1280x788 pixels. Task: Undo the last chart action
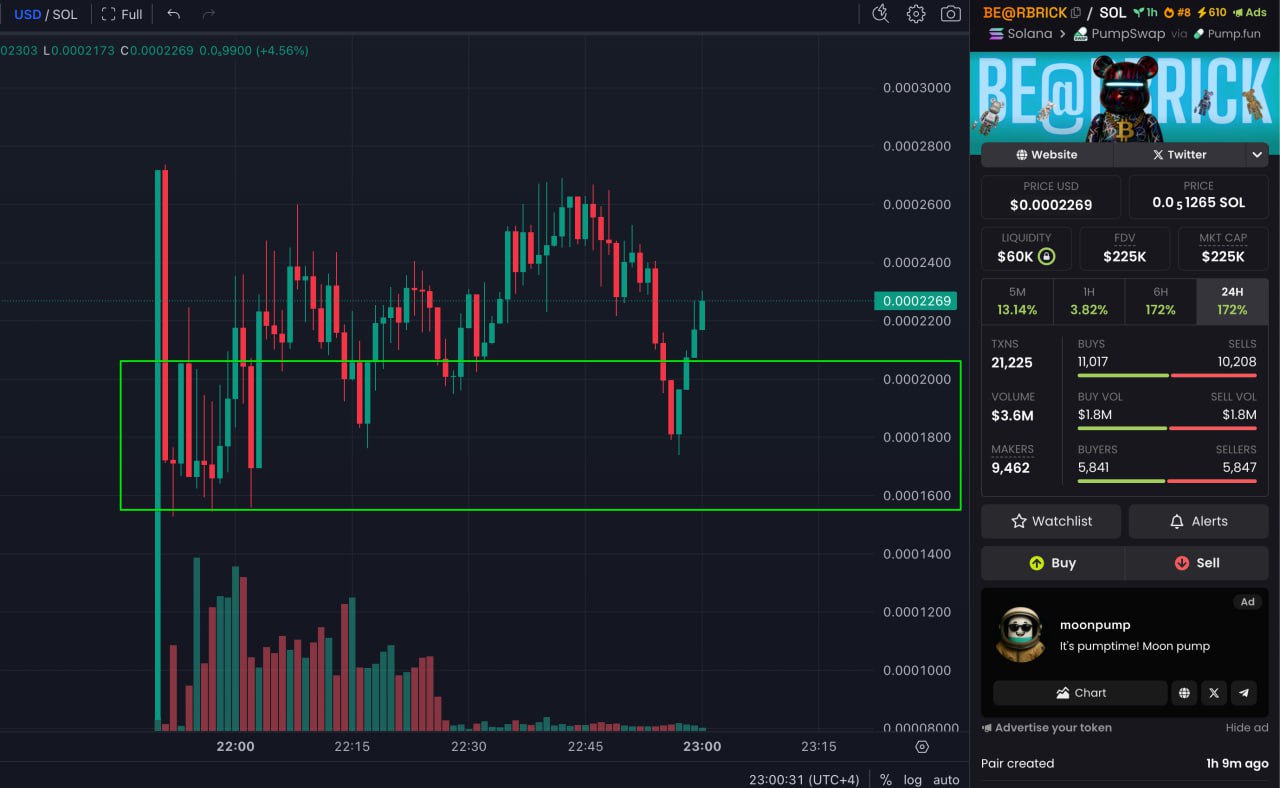pyautogui.click(x=174, y=14)
